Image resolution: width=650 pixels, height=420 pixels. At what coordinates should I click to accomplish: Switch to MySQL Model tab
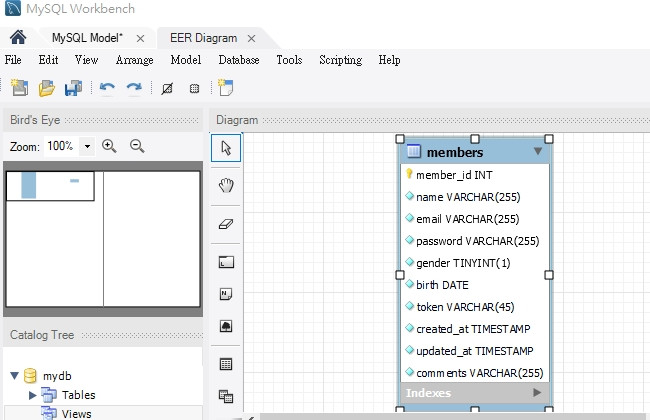87,38
